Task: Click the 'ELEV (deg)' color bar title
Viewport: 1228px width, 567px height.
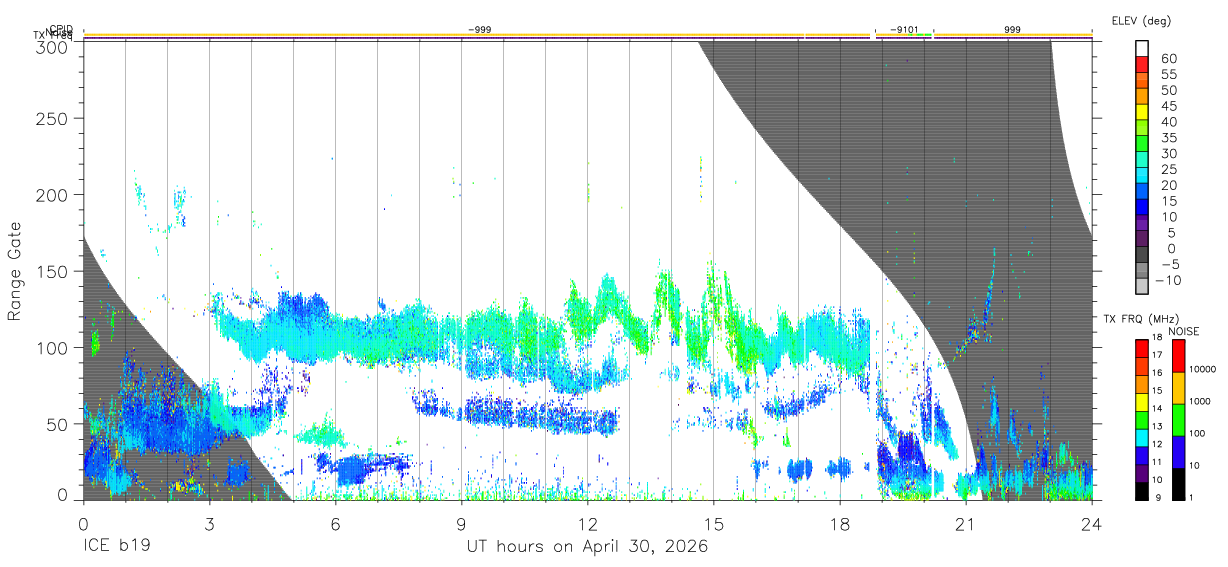Action: [1141, 21]
